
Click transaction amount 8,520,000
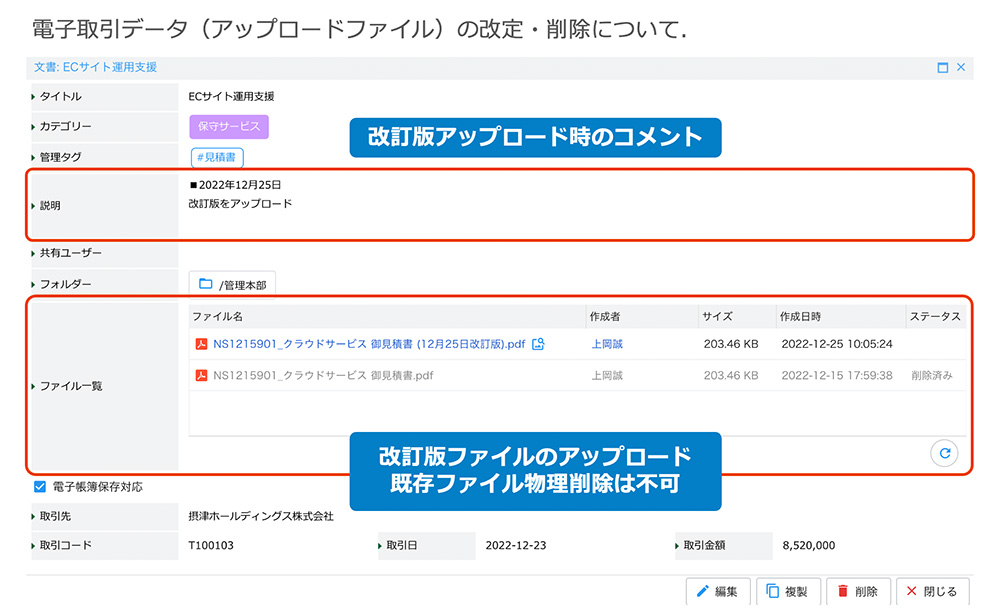pos(809,545)
